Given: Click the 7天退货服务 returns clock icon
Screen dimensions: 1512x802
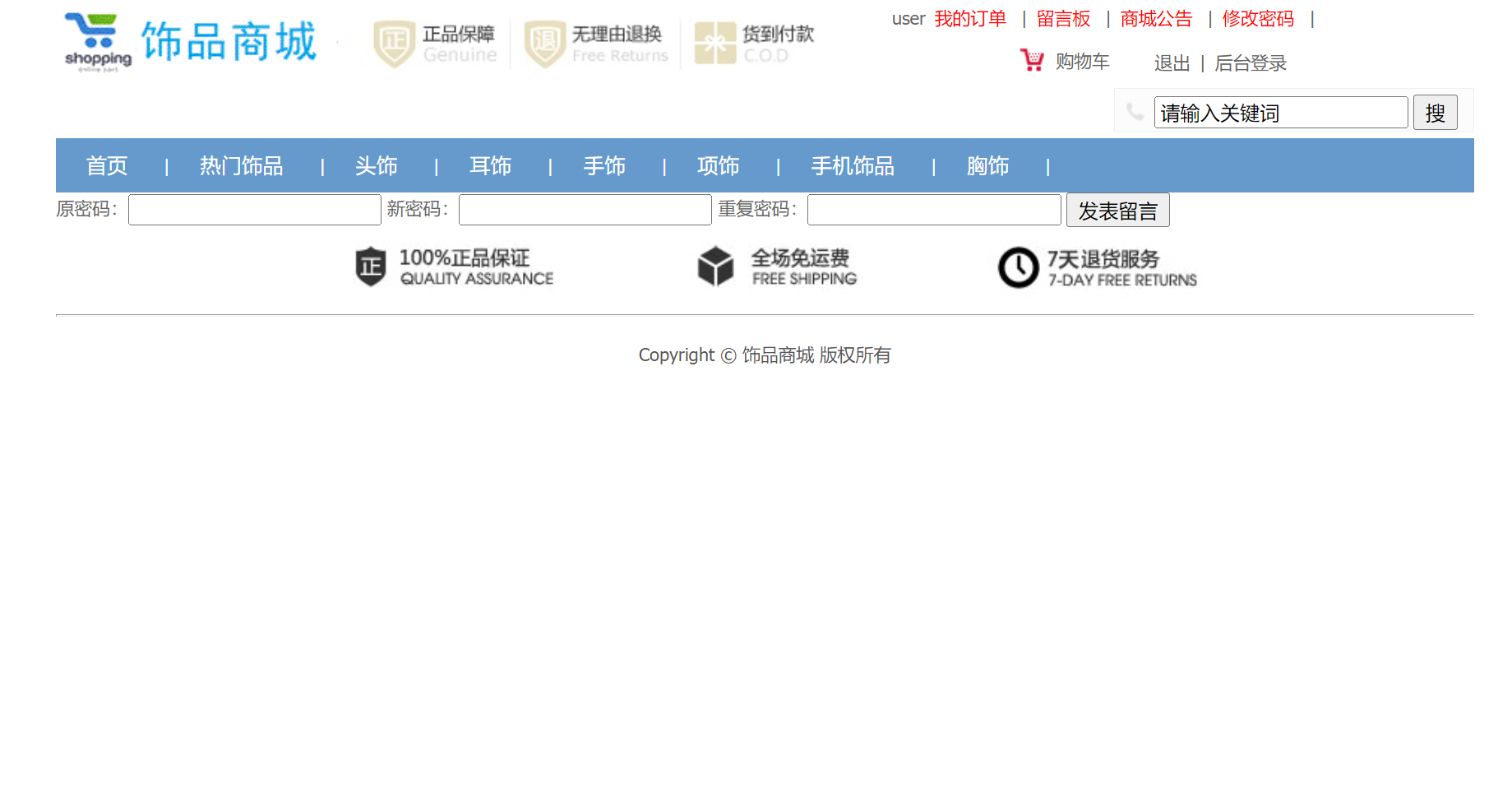Looking at the screenshot, I should [x=1018, y=267].
